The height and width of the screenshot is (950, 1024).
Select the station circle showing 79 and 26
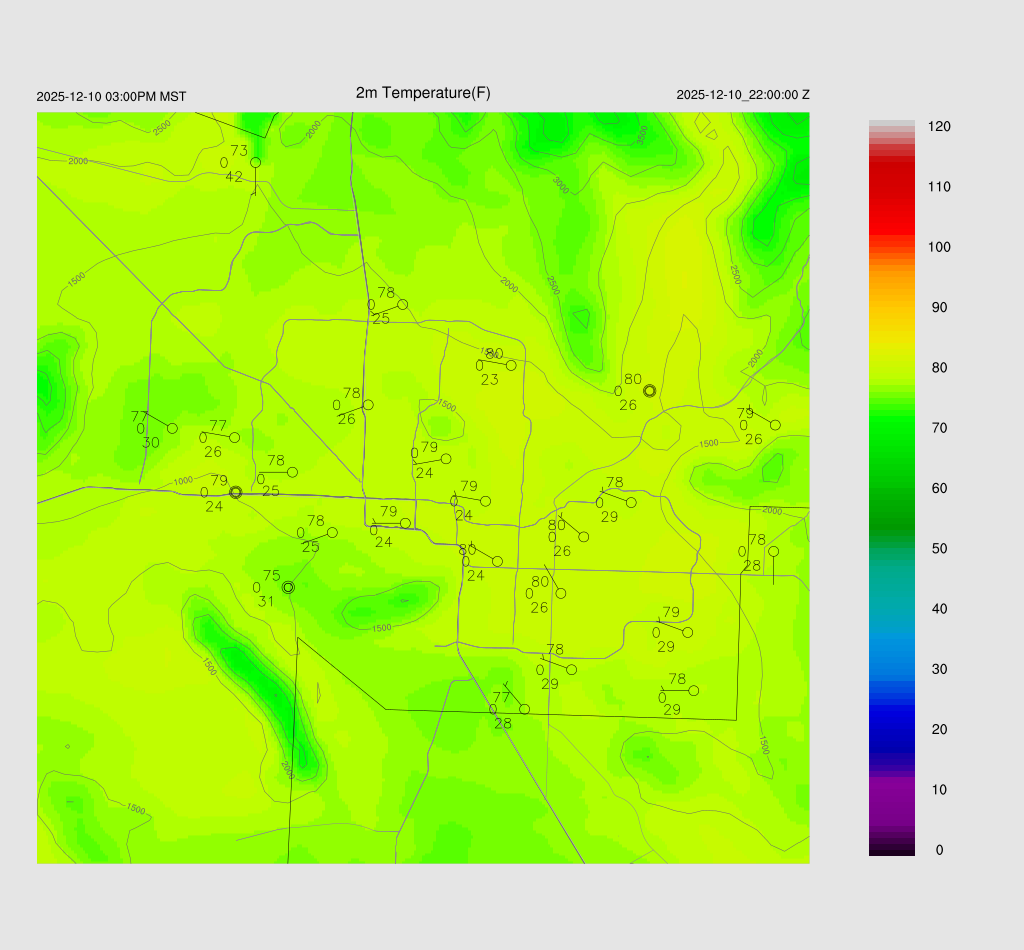[x=775, y=425]
